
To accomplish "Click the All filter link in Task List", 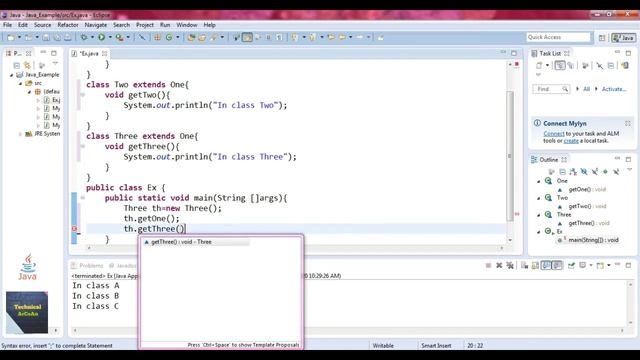I will tap(586, 89).
